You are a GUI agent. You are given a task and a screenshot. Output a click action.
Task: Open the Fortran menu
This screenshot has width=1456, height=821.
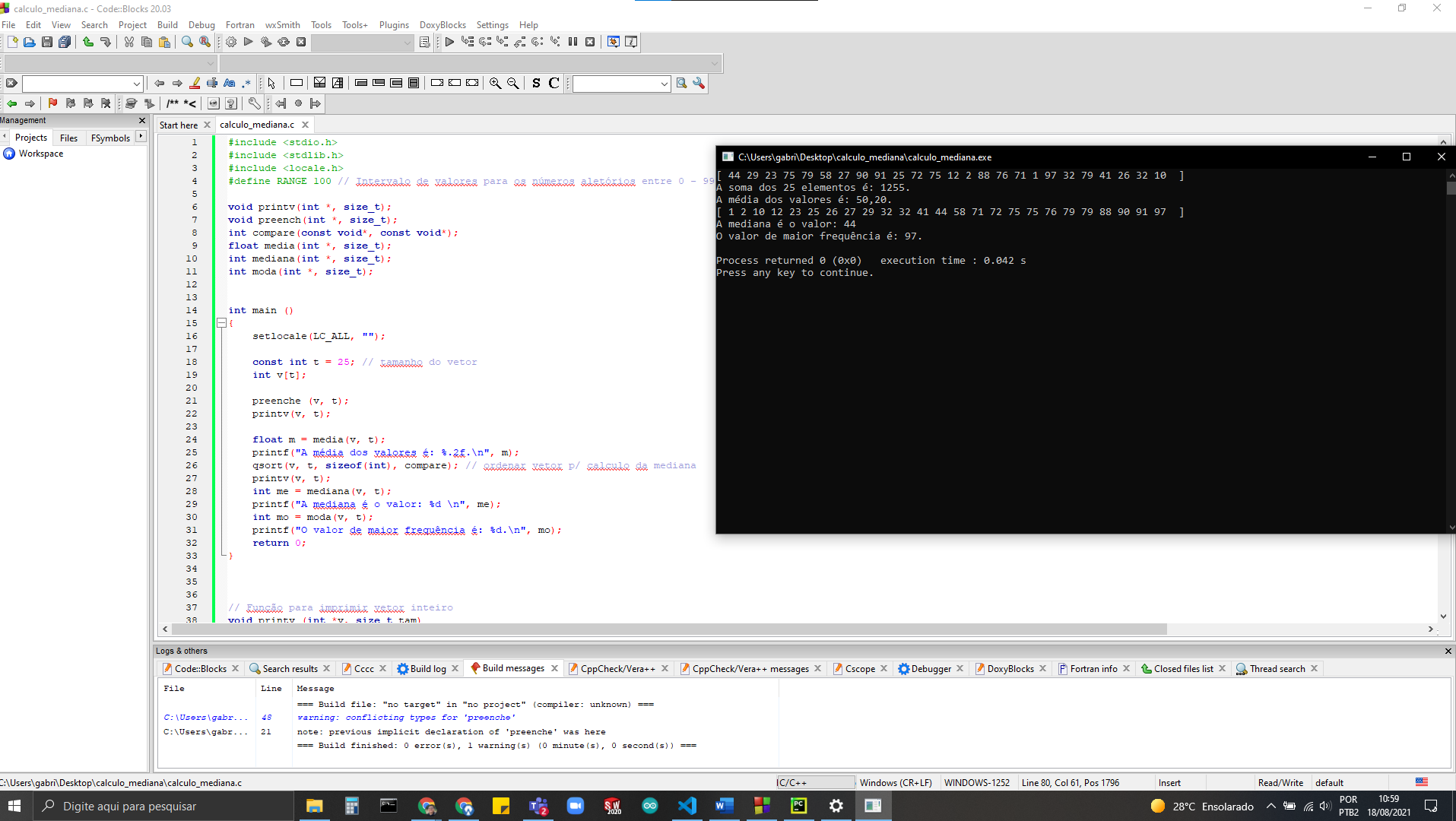pyautogui.click(x=240, y=24)
